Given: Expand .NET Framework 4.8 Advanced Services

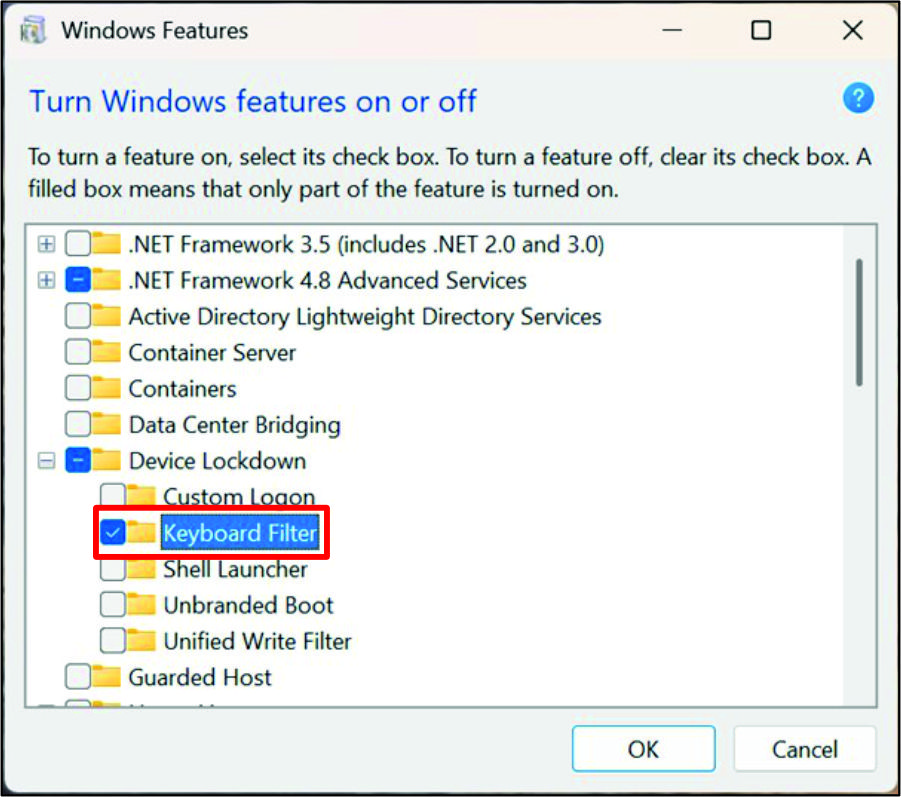Looking at the screenshot, I should pos(46,280).
